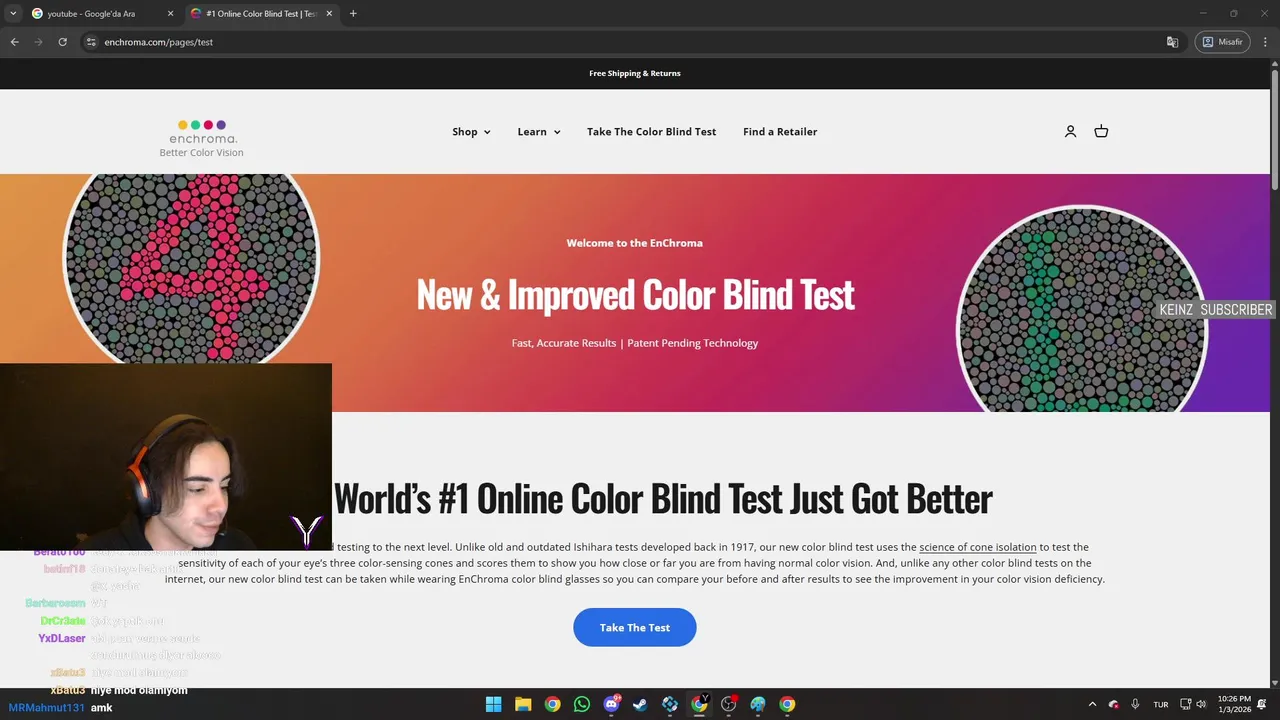1280x720 pixels.
Task: Open the Windows Start menu
Action: pyautogui.click(x=493, y=704)
